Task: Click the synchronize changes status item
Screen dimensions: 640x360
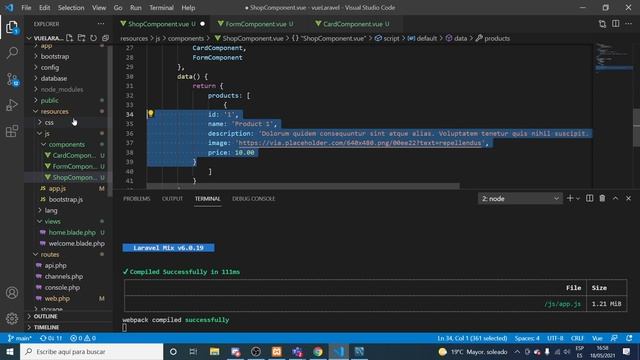Action: (x=51, y=338)
